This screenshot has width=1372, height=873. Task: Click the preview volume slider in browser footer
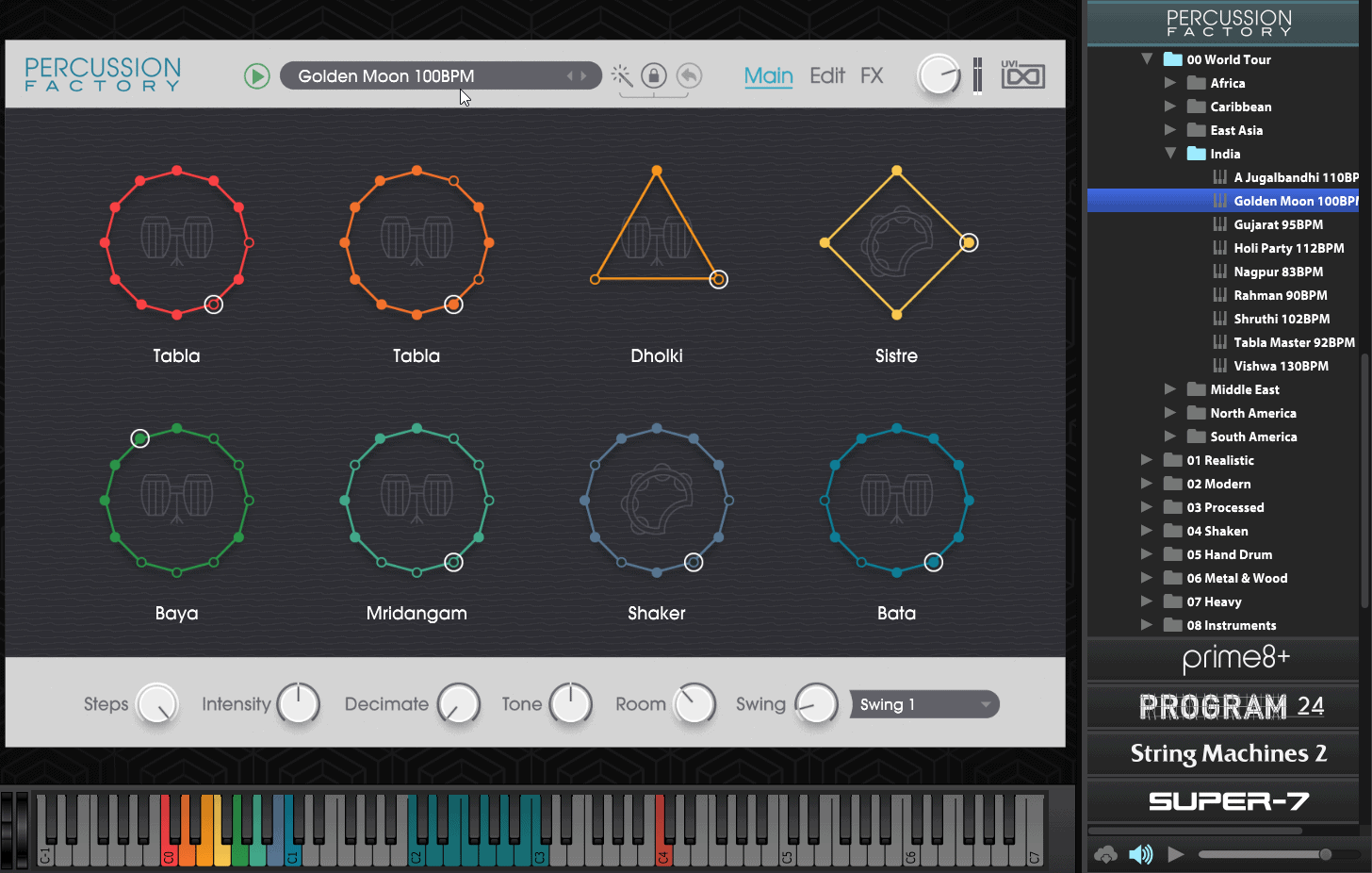point(1263,854)
